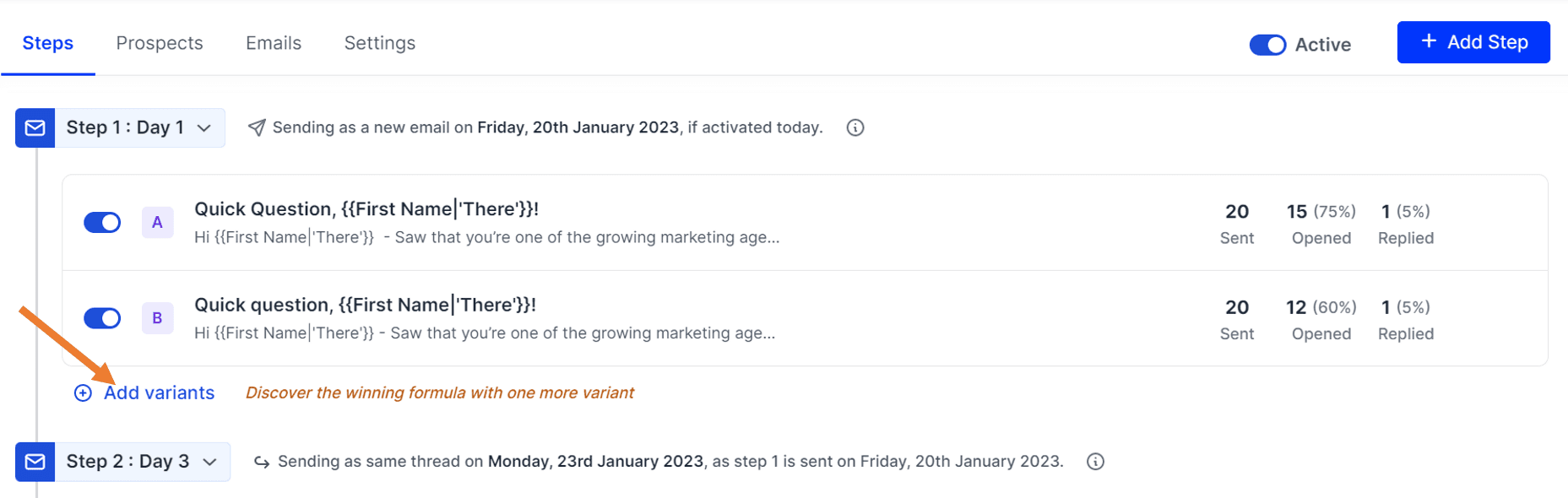Open the Settings tab

point(379,42)
